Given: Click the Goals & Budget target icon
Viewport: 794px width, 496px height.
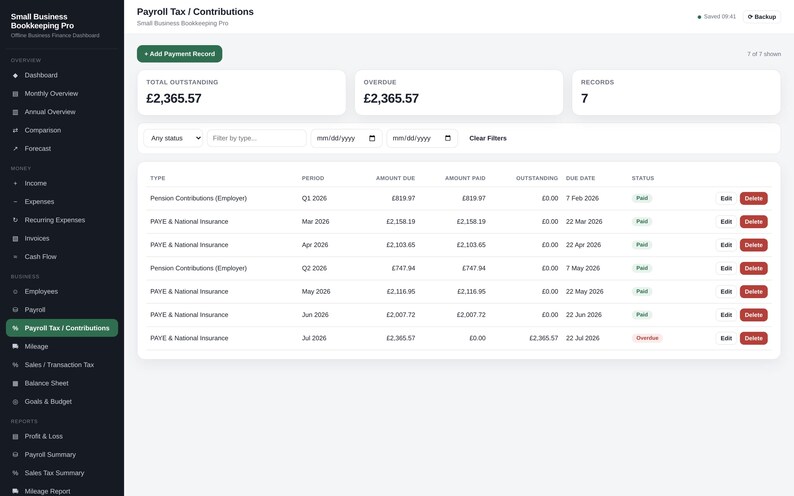Looking at the screenshot, I should [15, 402].
